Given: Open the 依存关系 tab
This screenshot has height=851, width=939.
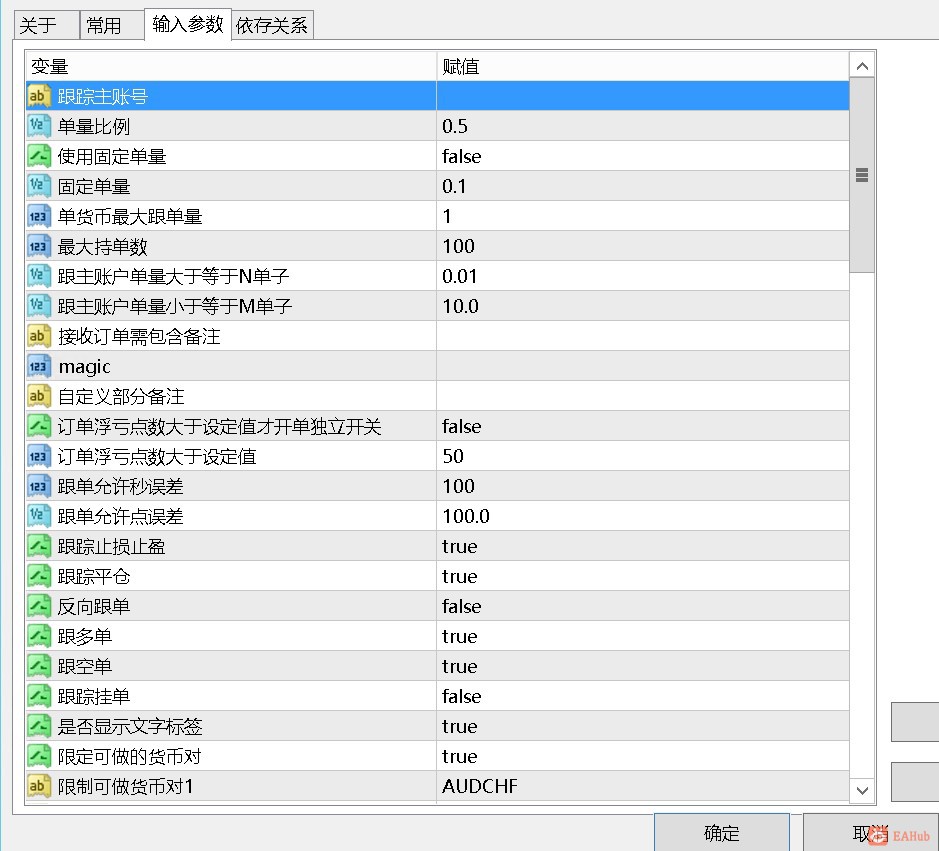Looking at the screenshot, I should click(x=272, y=25).
